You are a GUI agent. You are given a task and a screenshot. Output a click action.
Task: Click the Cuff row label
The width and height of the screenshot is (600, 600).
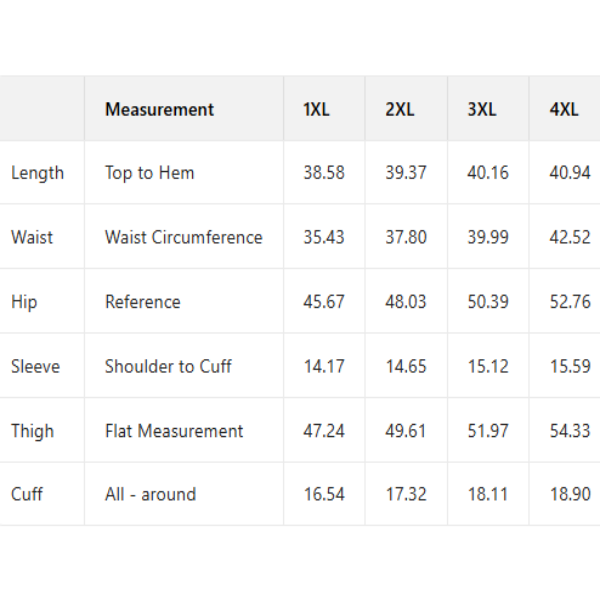[27, 494]
